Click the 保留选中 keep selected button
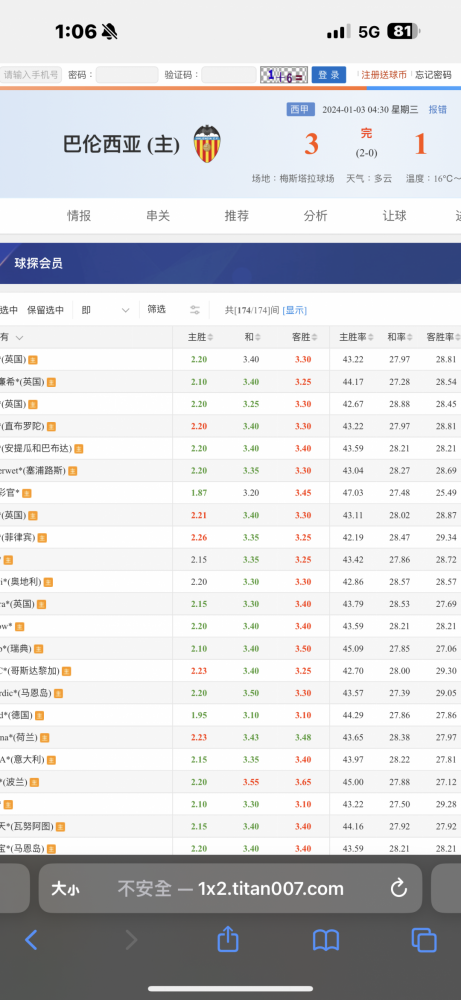The image size is (461, 1000). (45, 310)
